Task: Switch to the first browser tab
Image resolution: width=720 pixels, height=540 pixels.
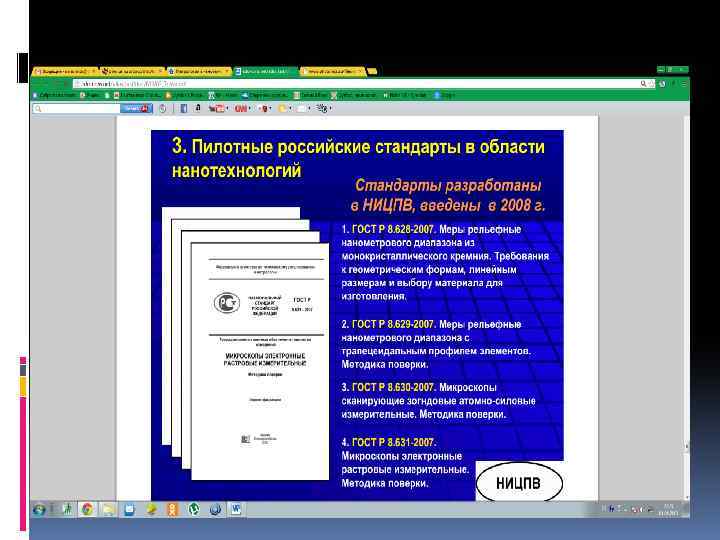Action: click(63, 71)
